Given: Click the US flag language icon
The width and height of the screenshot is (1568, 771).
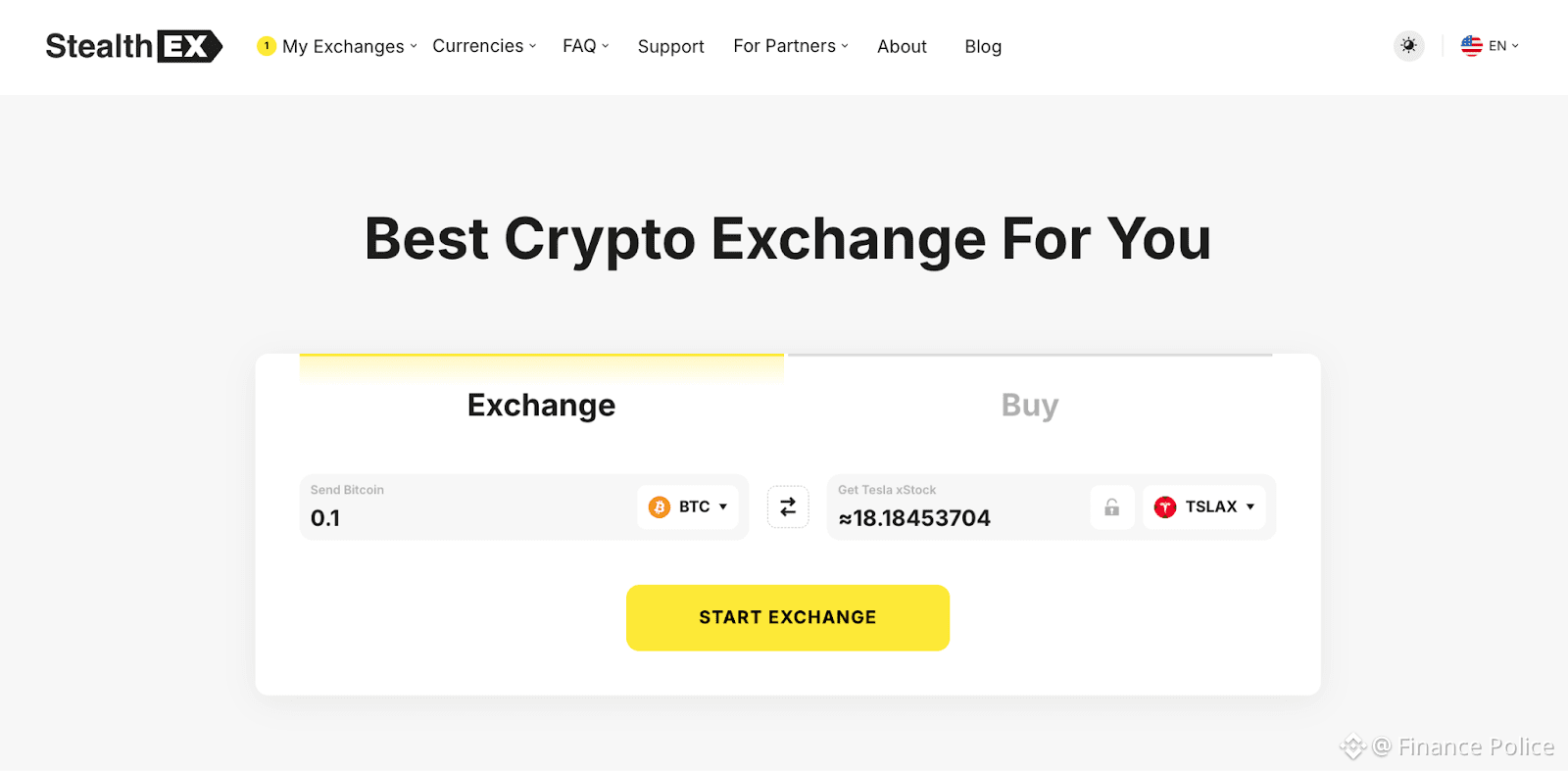Looking at the screenshot, I should coord(1471,46).
